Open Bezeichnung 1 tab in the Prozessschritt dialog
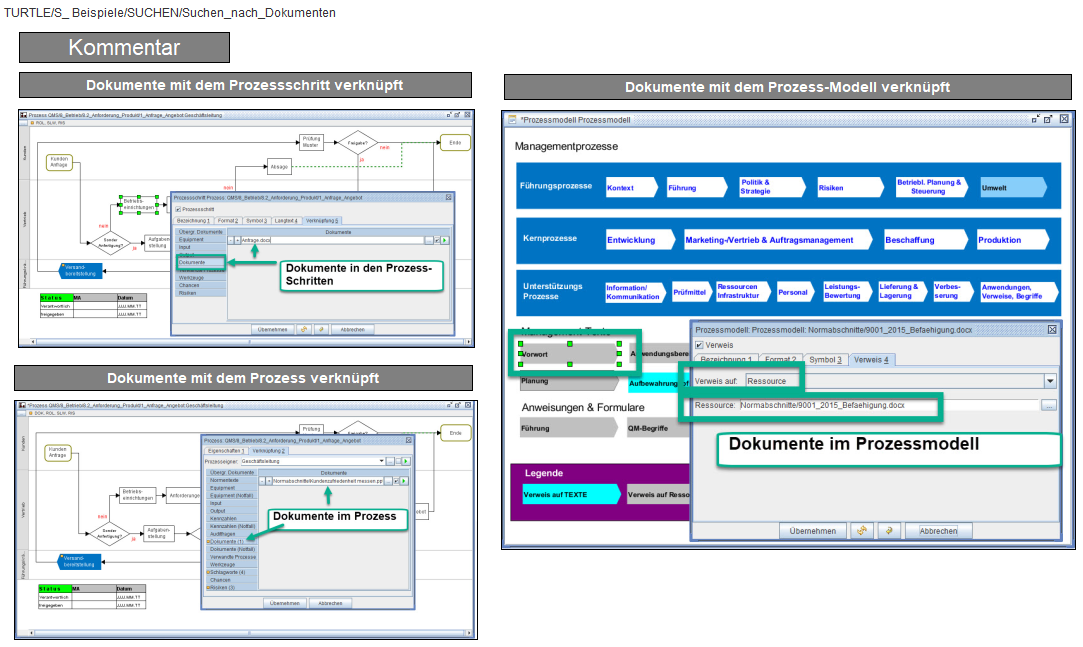The height and width of the screenshot is (647, 1083). (x=193, y=220)
